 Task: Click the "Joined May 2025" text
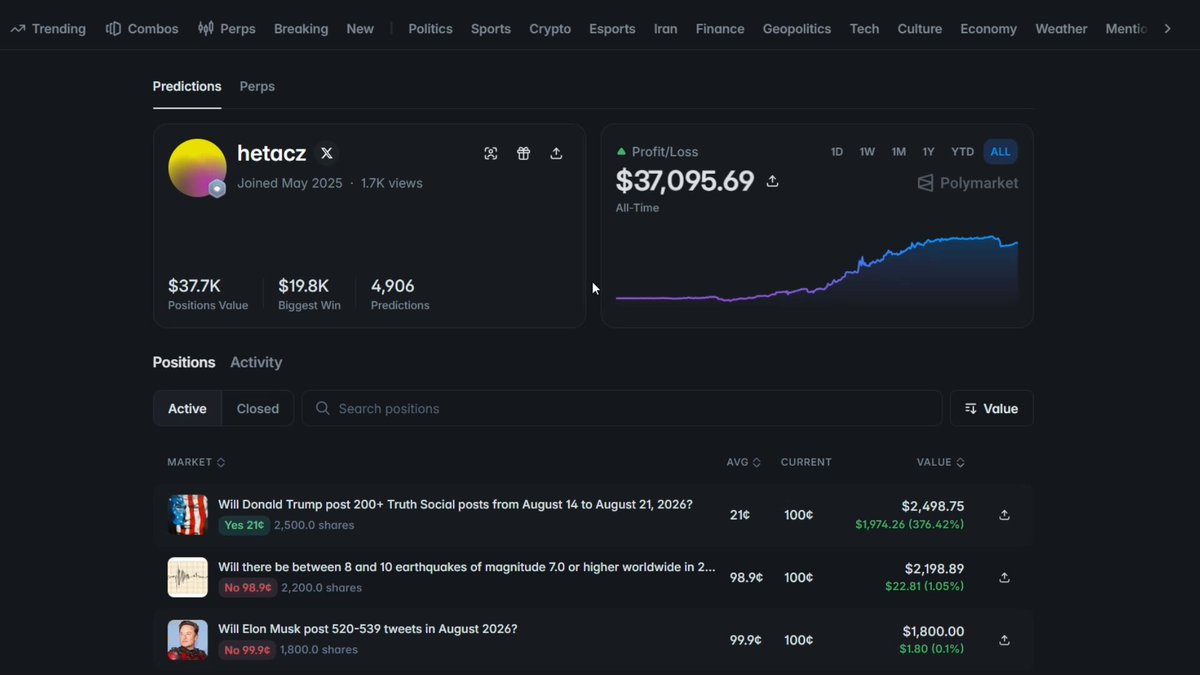290,183
